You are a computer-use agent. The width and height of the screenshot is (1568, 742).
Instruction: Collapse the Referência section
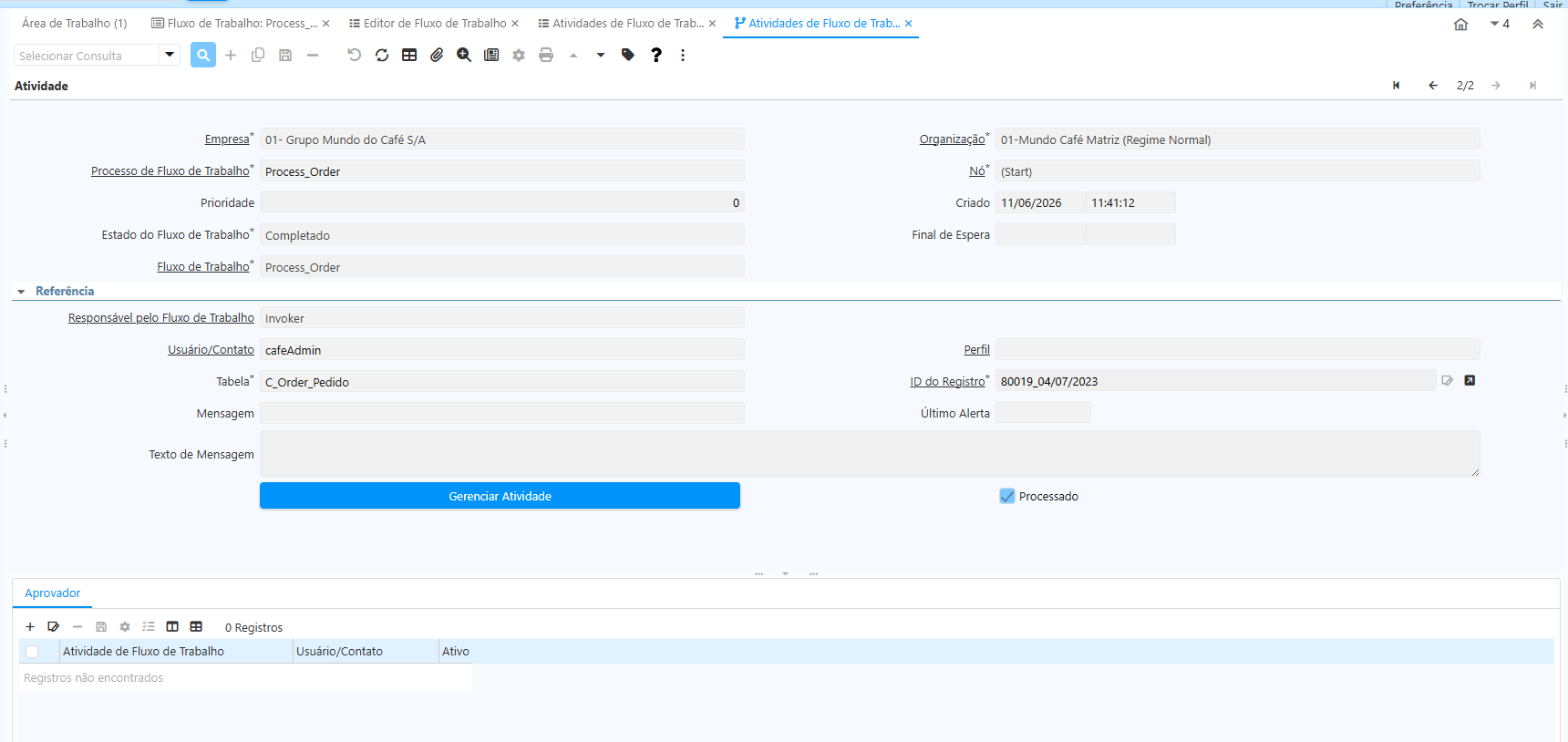click(x=21, y=292)
